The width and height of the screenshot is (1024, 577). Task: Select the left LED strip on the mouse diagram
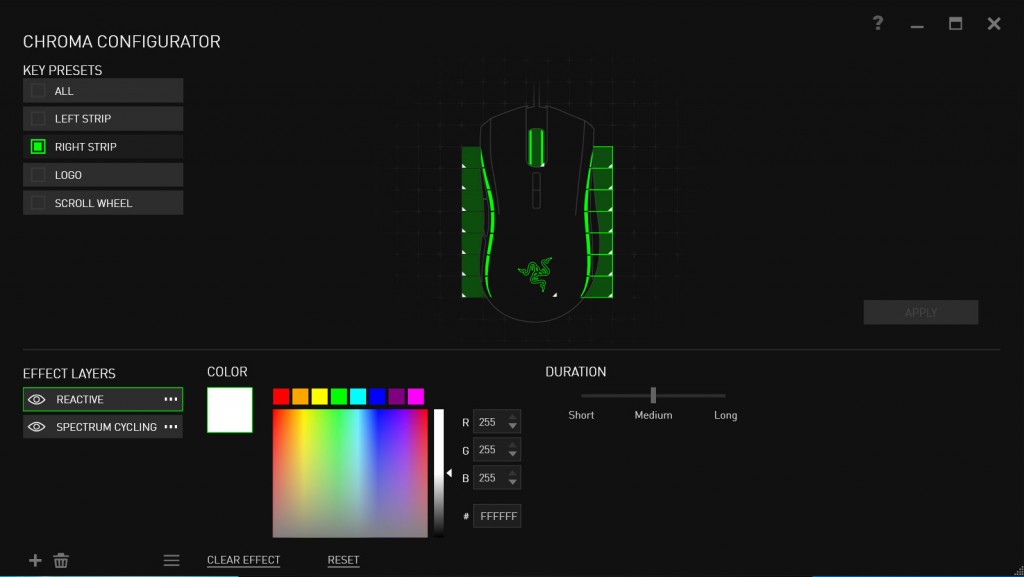coord(477,222)
